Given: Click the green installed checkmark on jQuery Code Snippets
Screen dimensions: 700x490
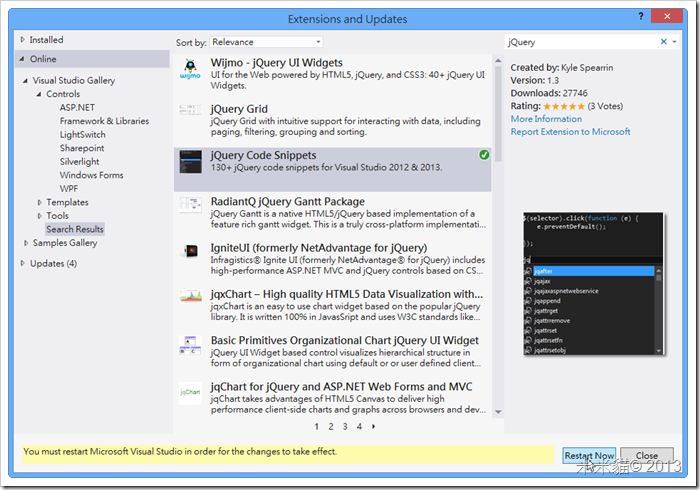Looking at the screenshot, I should (484, 155).
